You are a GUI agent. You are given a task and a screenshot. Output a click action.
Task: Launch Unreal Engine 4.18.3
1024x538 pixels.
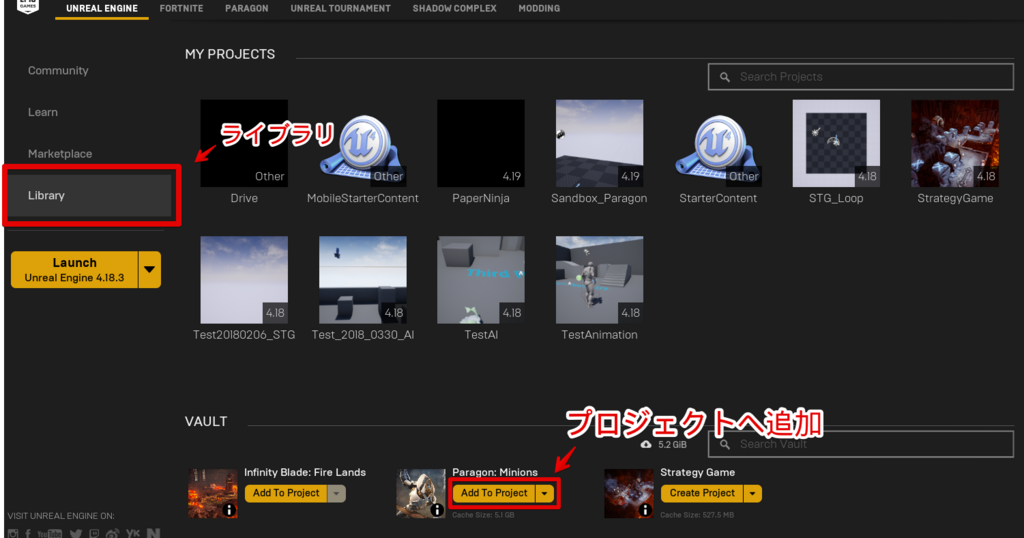(x=74, y=270)
